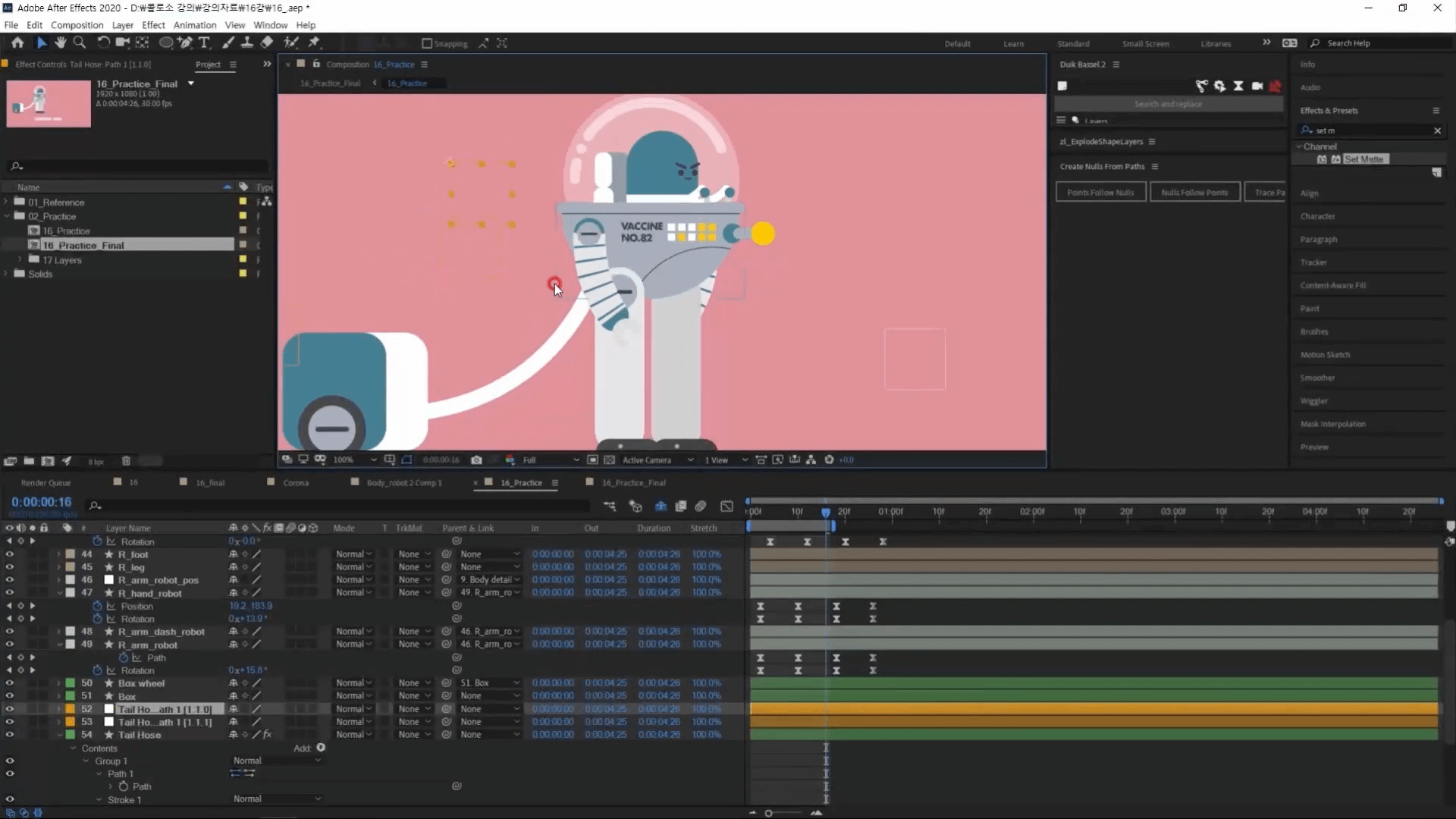Click the Nulls Follow Points button
Viewport: 1456px width, 819px height.
tap(1194, 193)
